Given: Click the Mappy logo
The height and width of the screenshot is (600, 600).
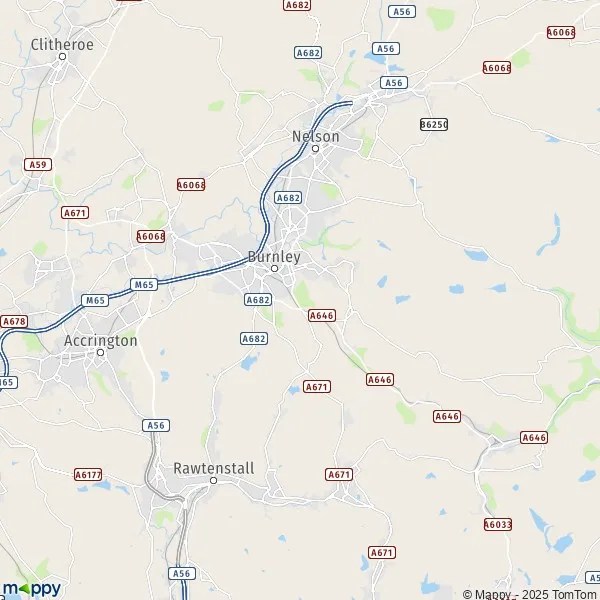Looking at the screenshot, I should [x=32, y=589].
